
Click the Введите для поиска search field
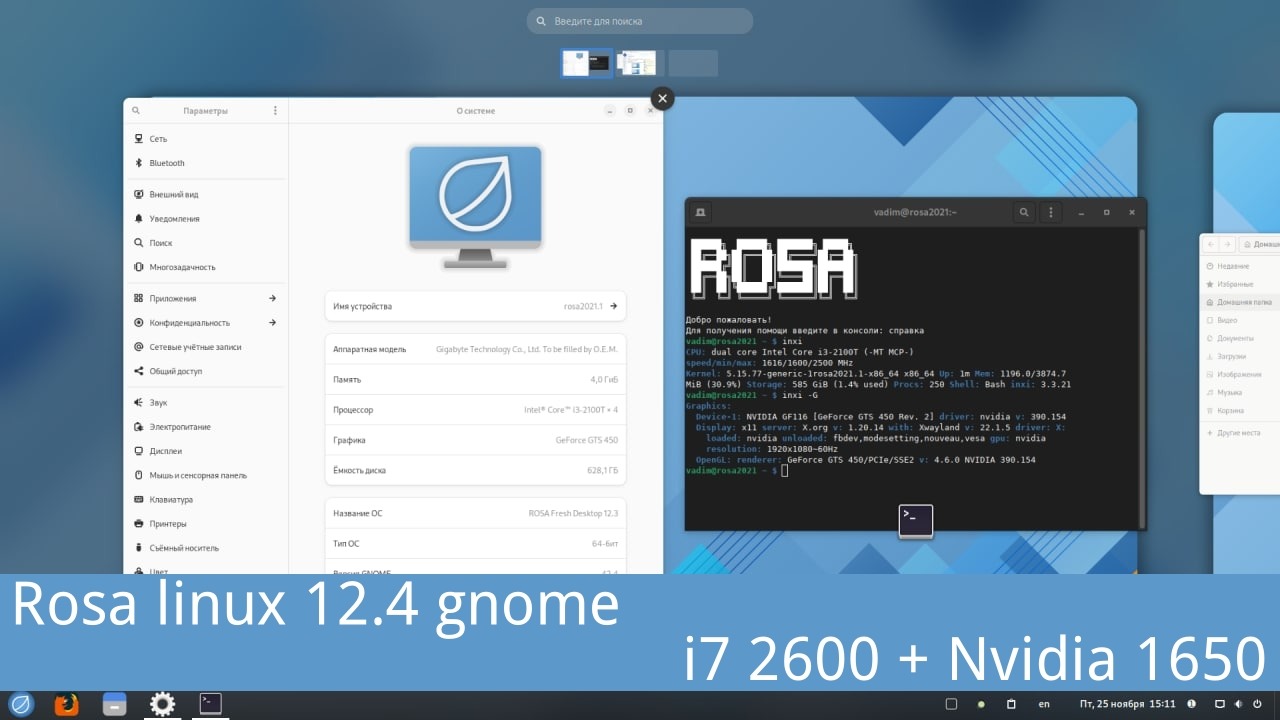point(640,21)
